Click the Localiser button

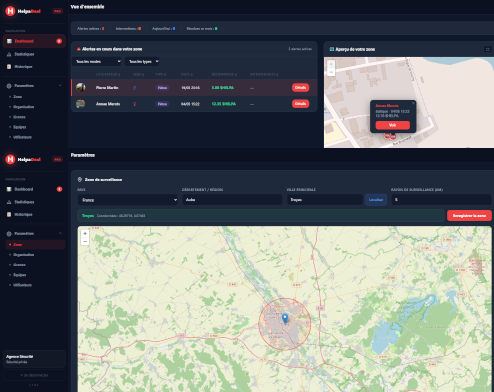[x=376, y=200]
